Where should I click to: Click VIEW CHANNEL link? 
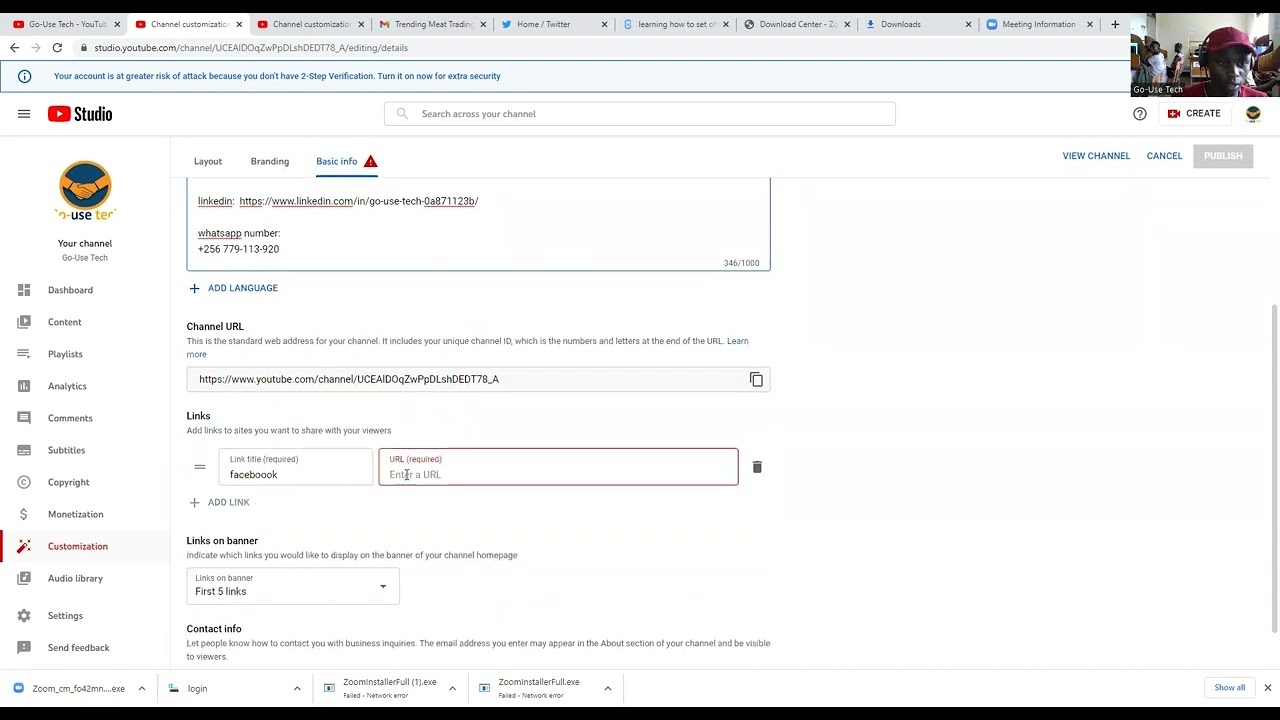pyautogui.click(x=1096, y=156)
